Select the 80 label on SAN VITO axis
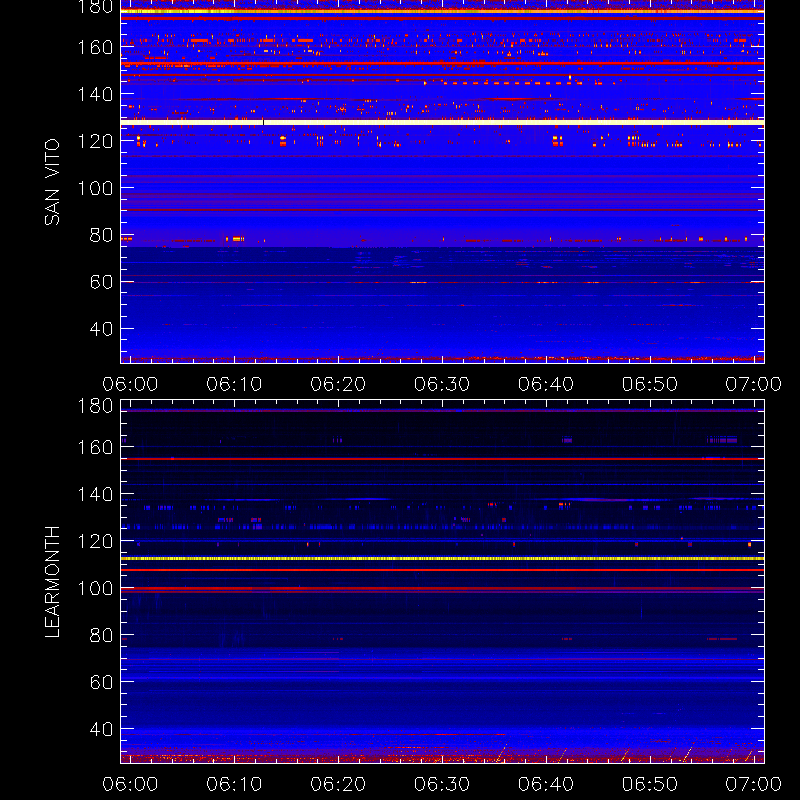800x800 pixels. (101, 235)
